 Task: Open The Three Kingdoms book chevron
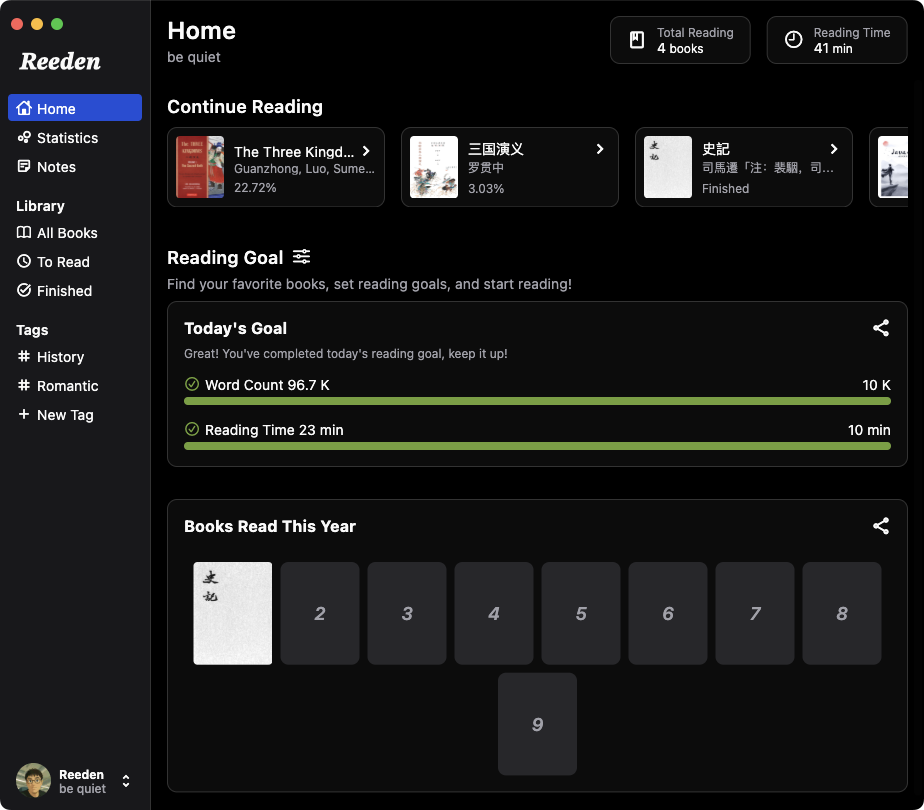click(x=366, y=151)
